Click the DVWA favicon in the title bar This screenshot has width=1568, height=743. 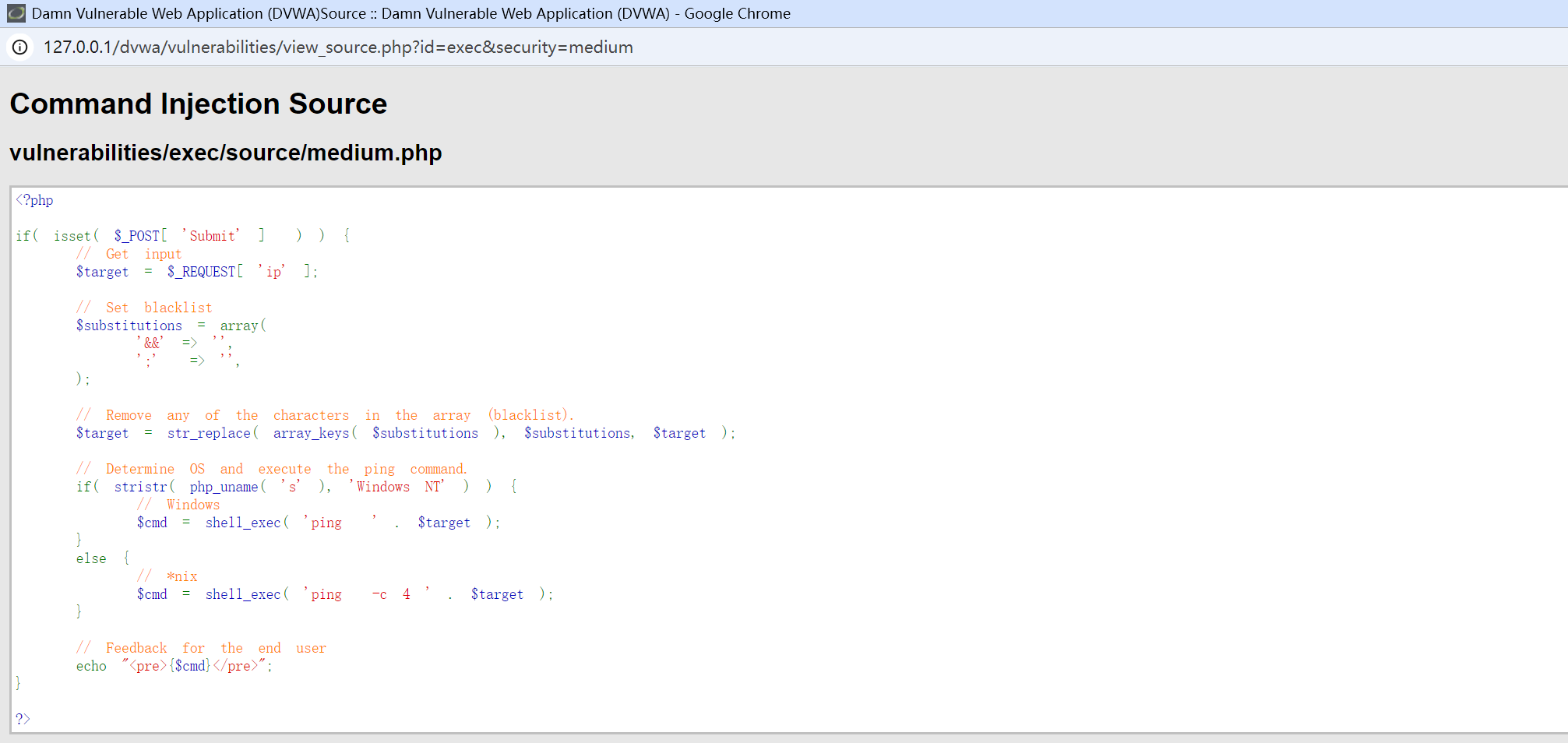[x=16, y=13]
